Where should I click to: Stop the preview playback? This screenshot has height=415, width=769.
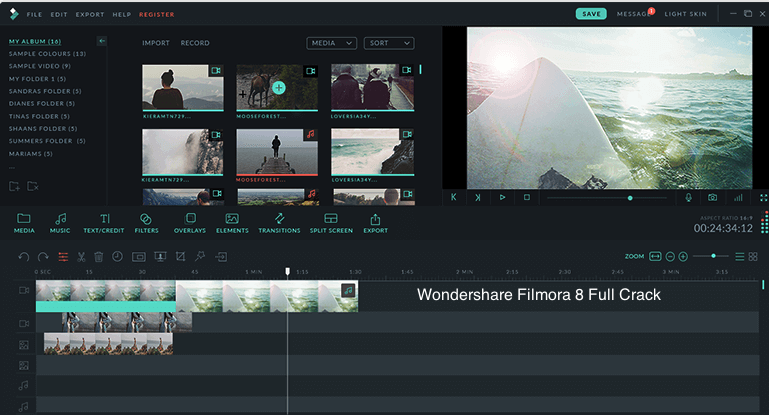(x=527, y=197)
